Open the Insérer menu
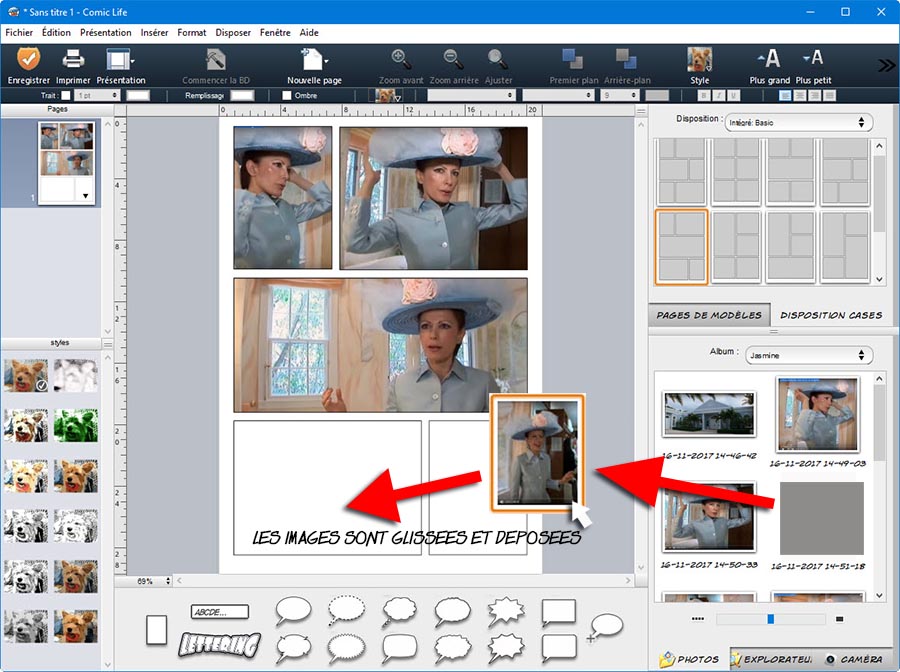This screenshot has height=672, width=900. pyautogui.click(x=154, y=33)
